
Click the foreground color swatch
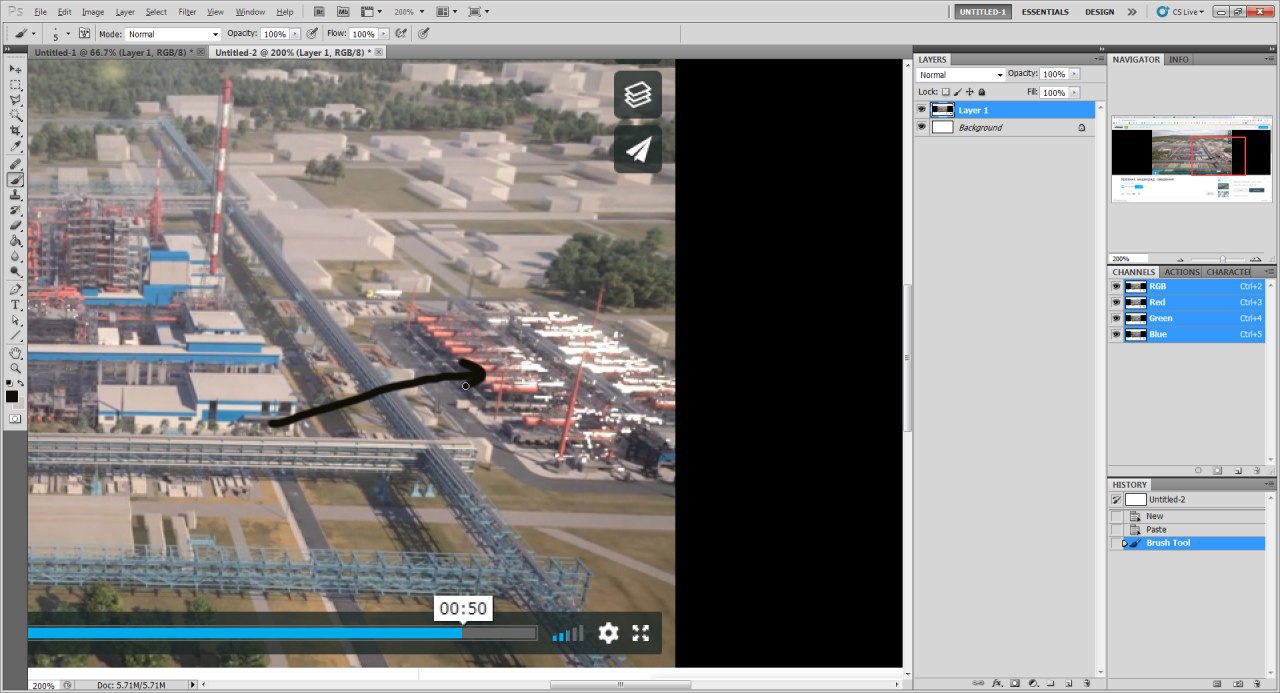pyautogui.click(x=12, y=397)
